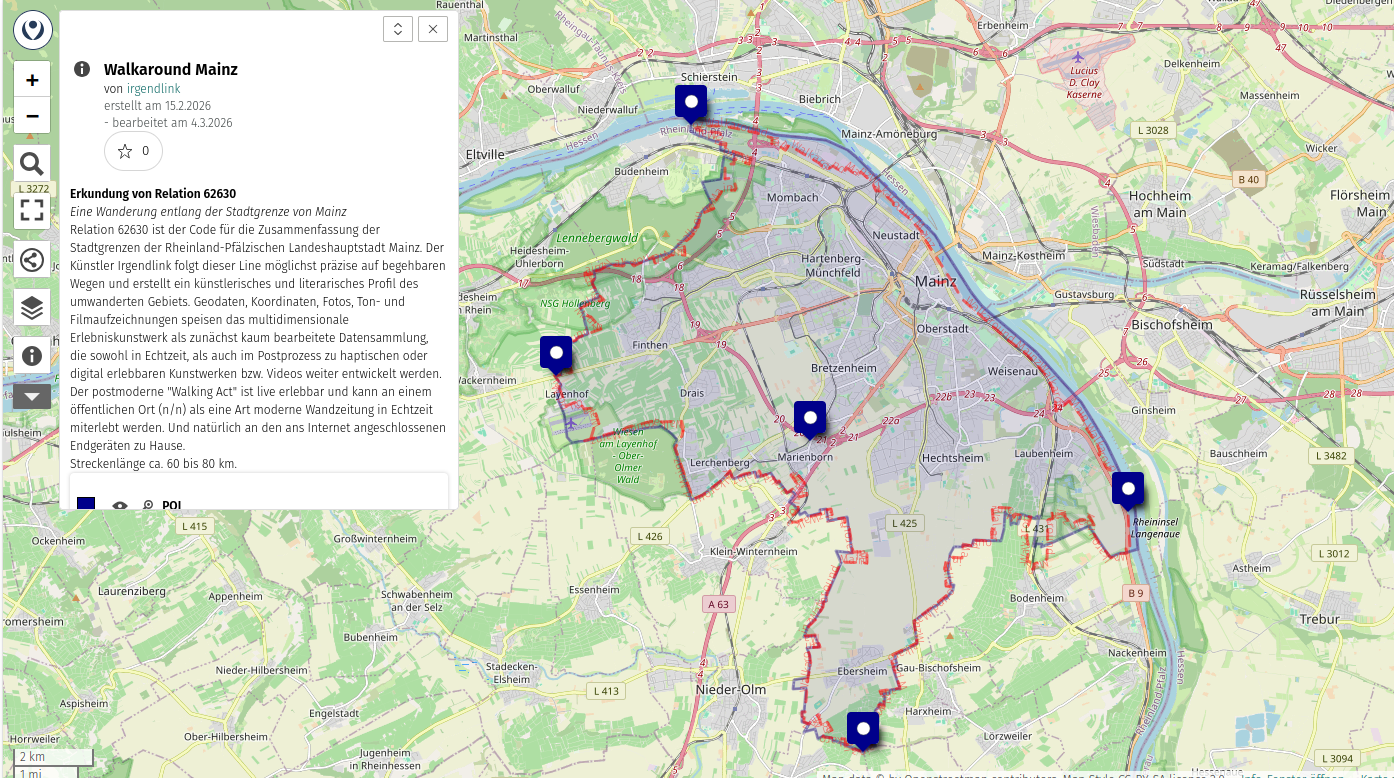1394x778 pixels.
Task: Click the zoom-to-POI magnifier in the legend row
Action: 148,505
